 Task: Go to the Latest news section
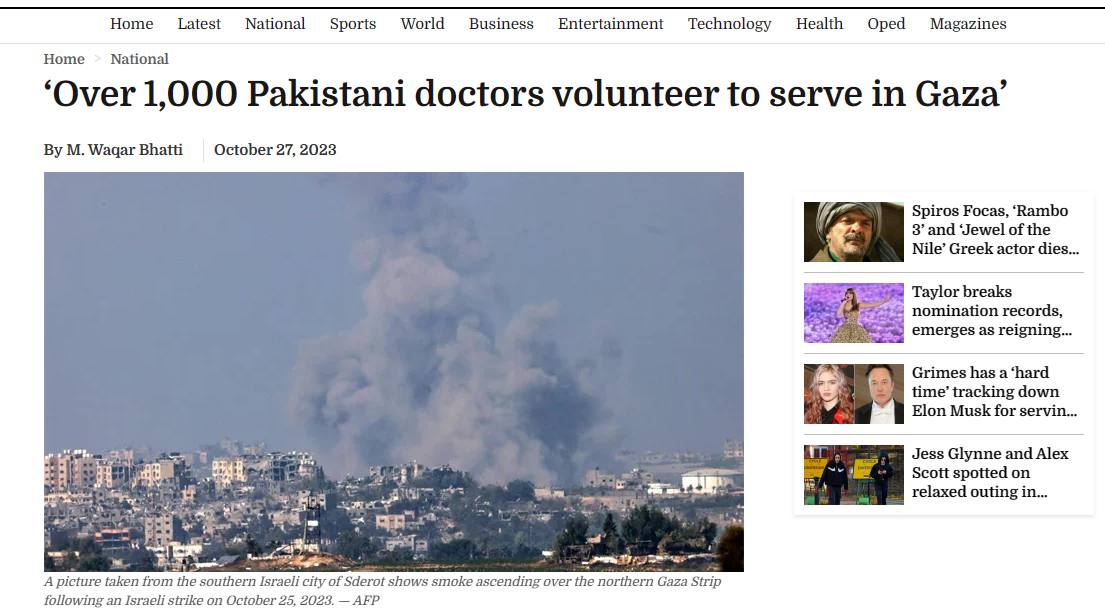[199, 24]
